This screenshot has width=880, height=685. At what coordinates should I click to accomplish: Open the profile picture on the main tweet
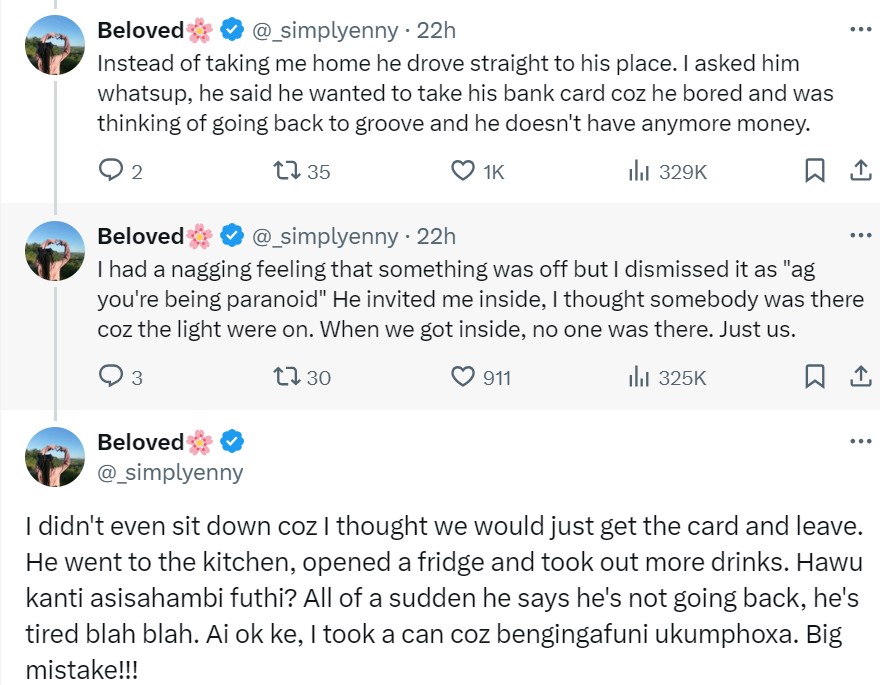[x=54, y=457]
